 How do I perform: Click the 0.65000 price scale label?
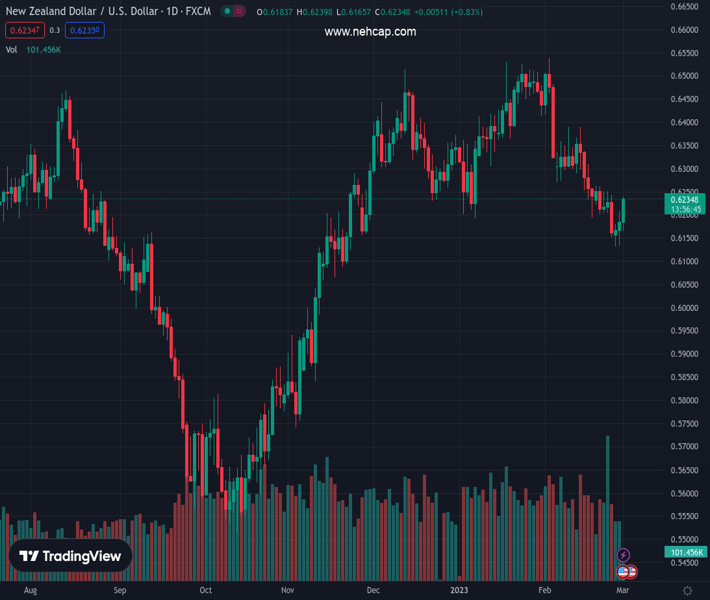pos(684,76)
